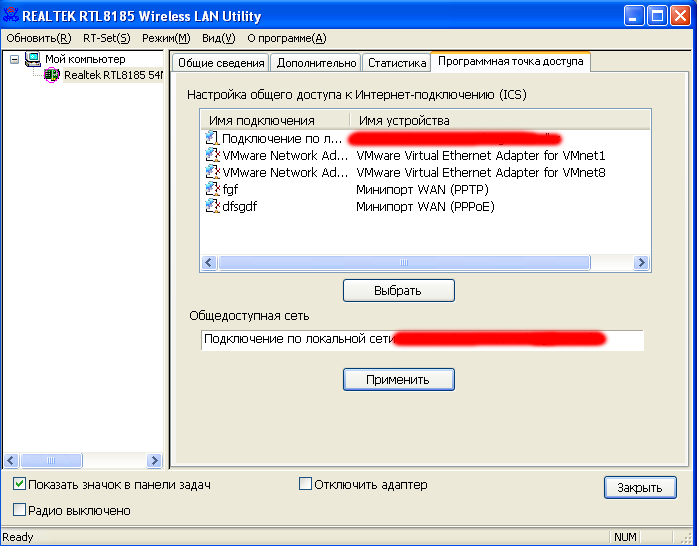Click the fgf connection icon
The image size is (697, 546).
(212, 189)
